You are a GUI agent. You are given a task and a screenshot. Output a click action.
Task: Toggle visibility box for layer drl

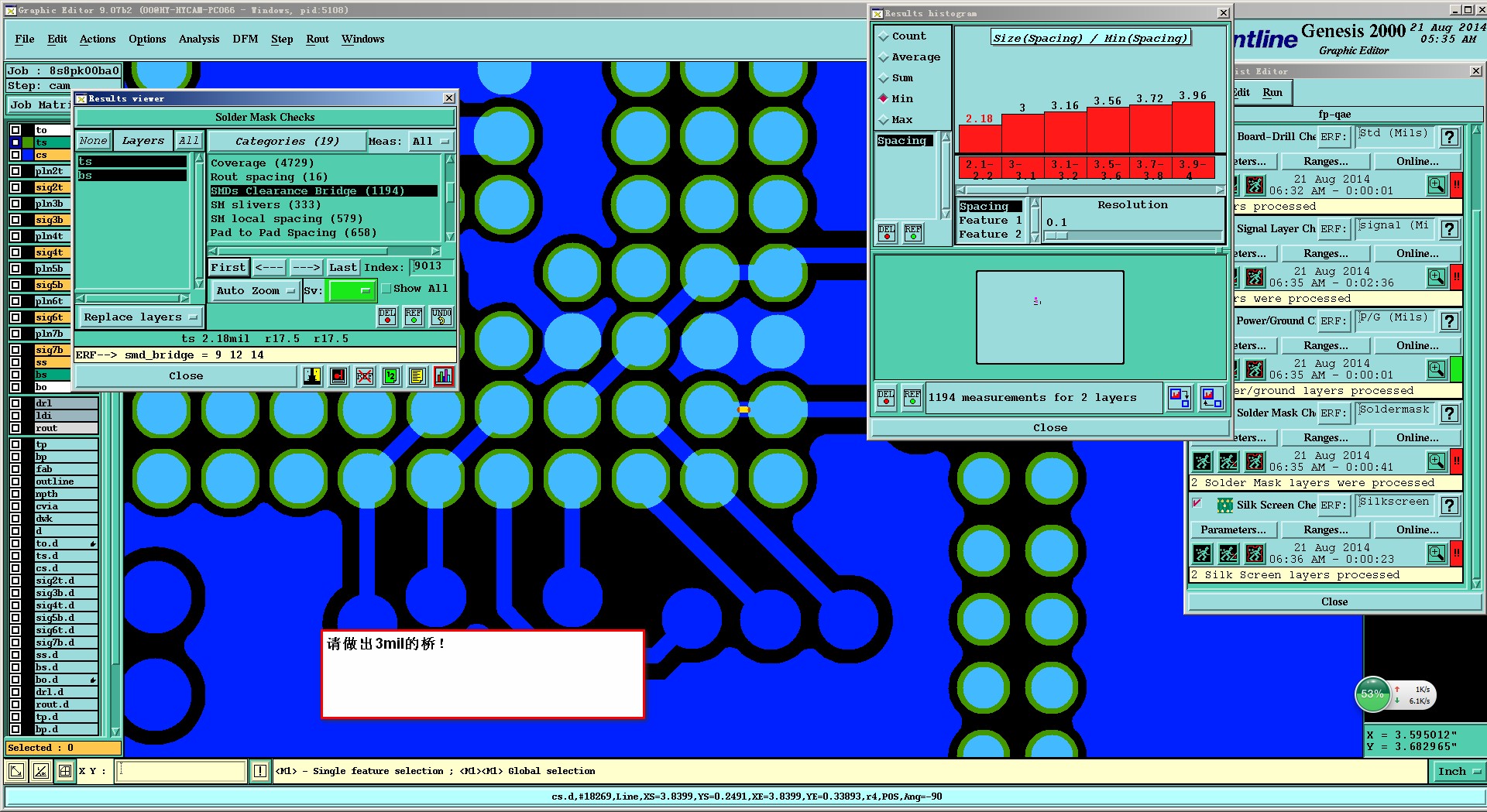(15, 403)
